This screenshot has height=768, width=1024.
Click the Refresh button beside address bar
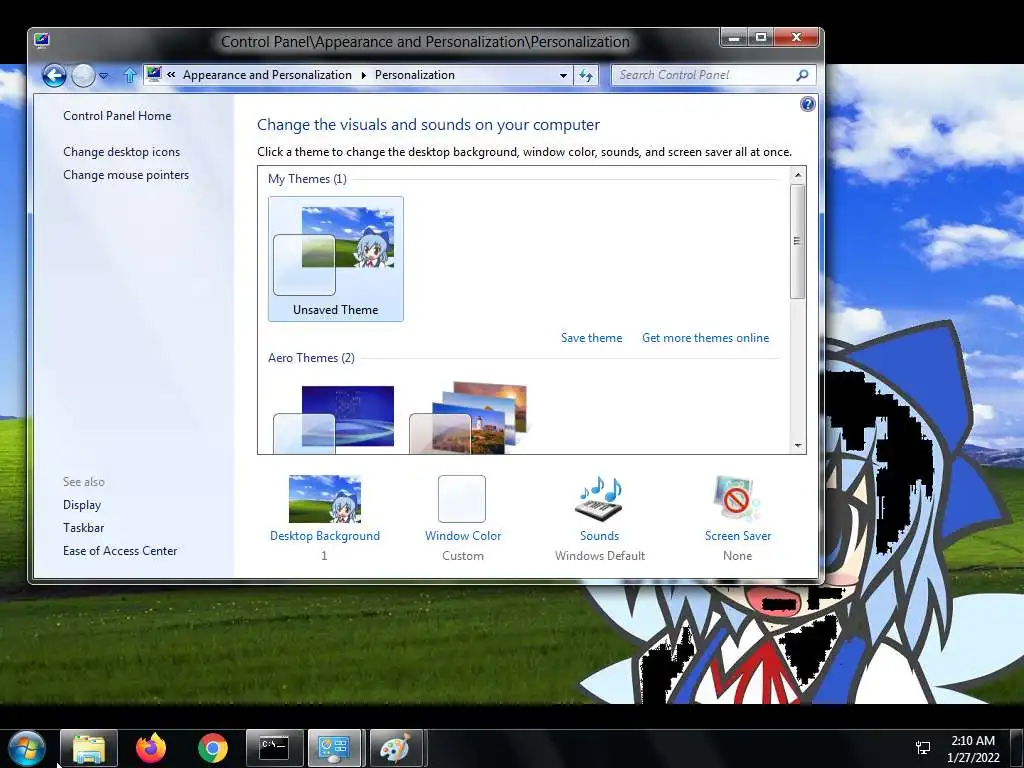tap(586, 75)
